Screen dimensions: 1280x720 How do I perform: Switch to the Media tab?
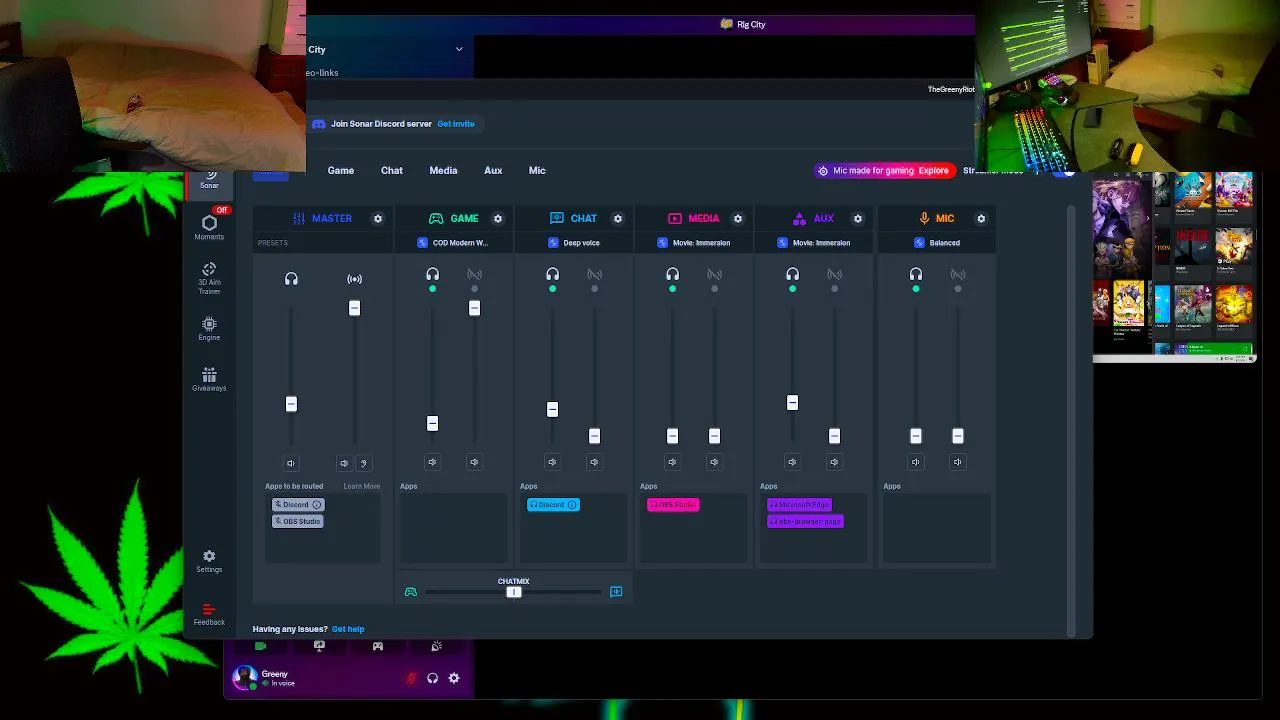443,171
